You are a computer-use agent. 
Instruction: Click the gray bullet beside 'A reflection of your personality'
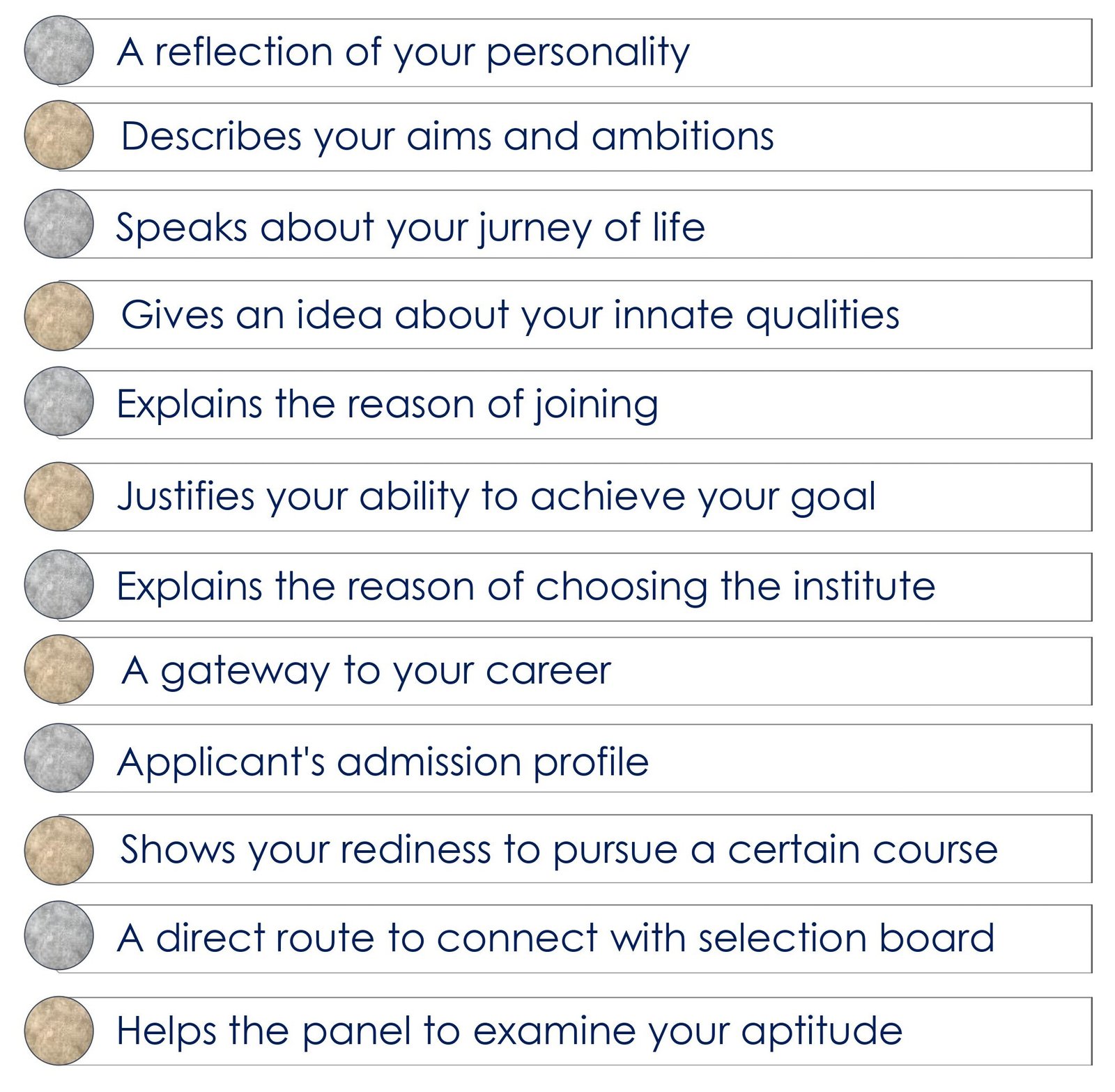tap(59, 51)
